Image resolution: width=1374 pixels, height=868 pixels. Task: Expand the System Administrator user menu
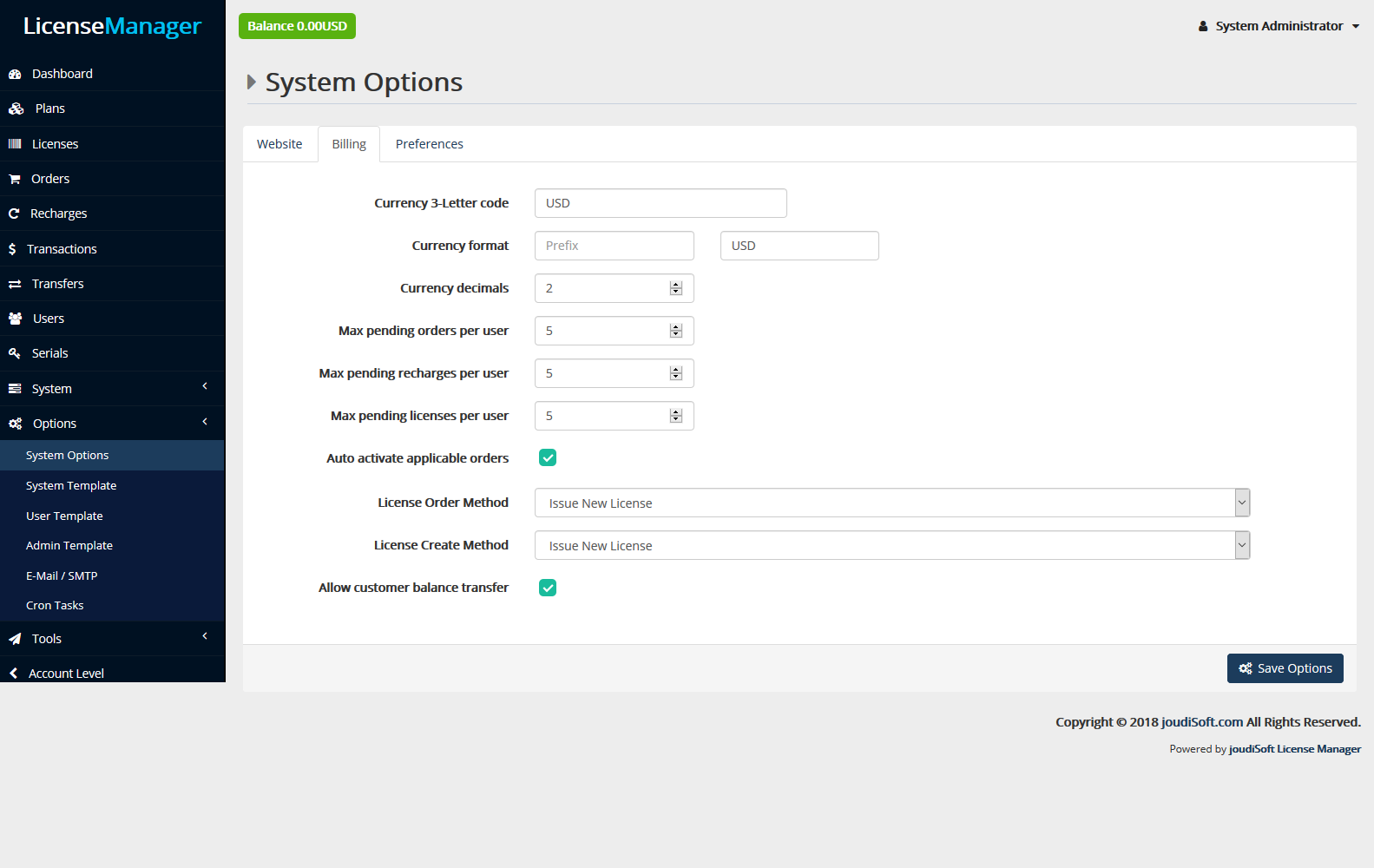click(x=1279, y=26)
